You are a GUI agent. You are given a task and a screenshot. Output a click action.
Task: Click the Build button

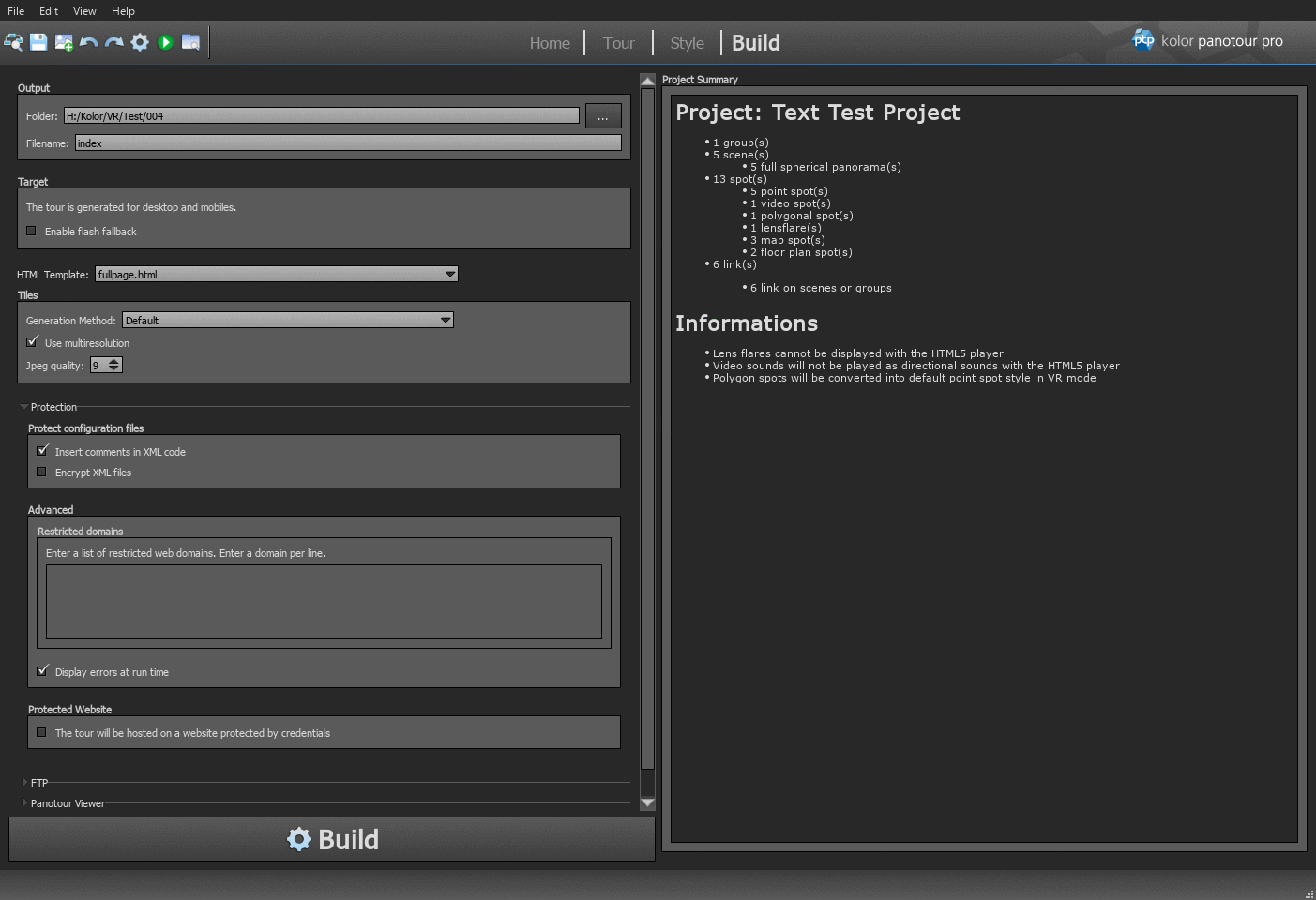(331, 838)
